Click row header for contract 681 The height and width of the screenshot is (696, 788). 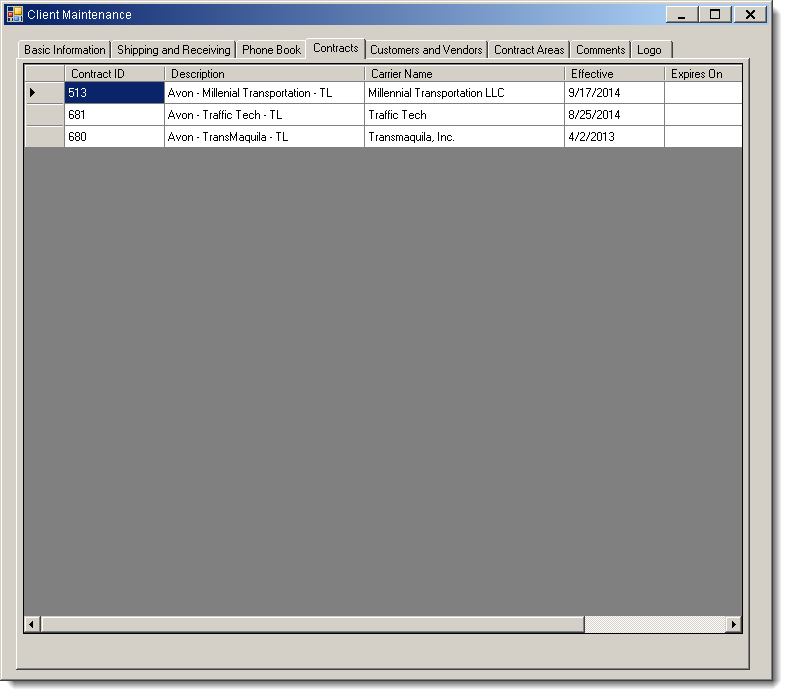[44, 115]
